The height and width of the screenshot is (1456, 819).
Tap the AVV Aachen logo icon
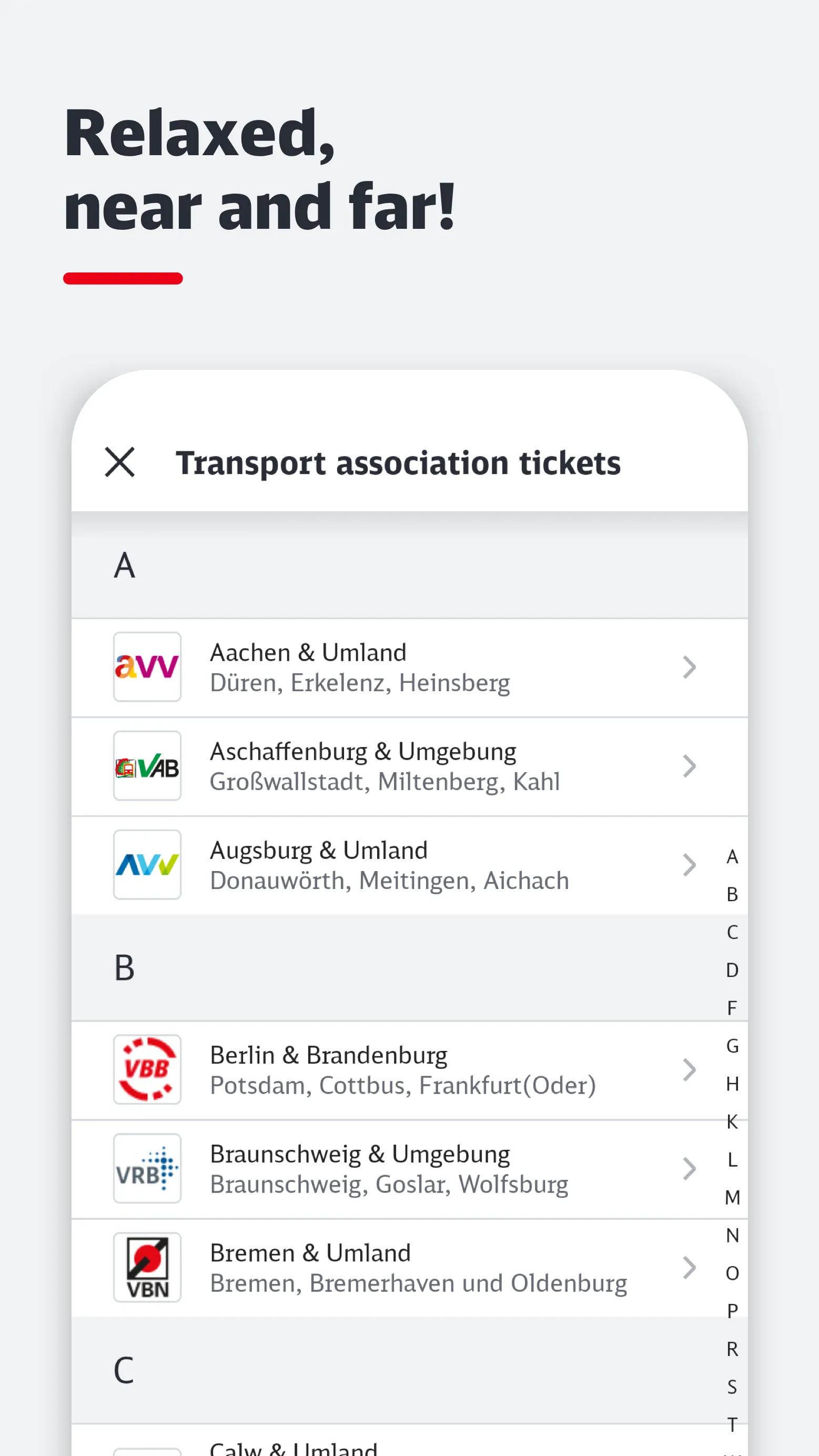[147, 667]
